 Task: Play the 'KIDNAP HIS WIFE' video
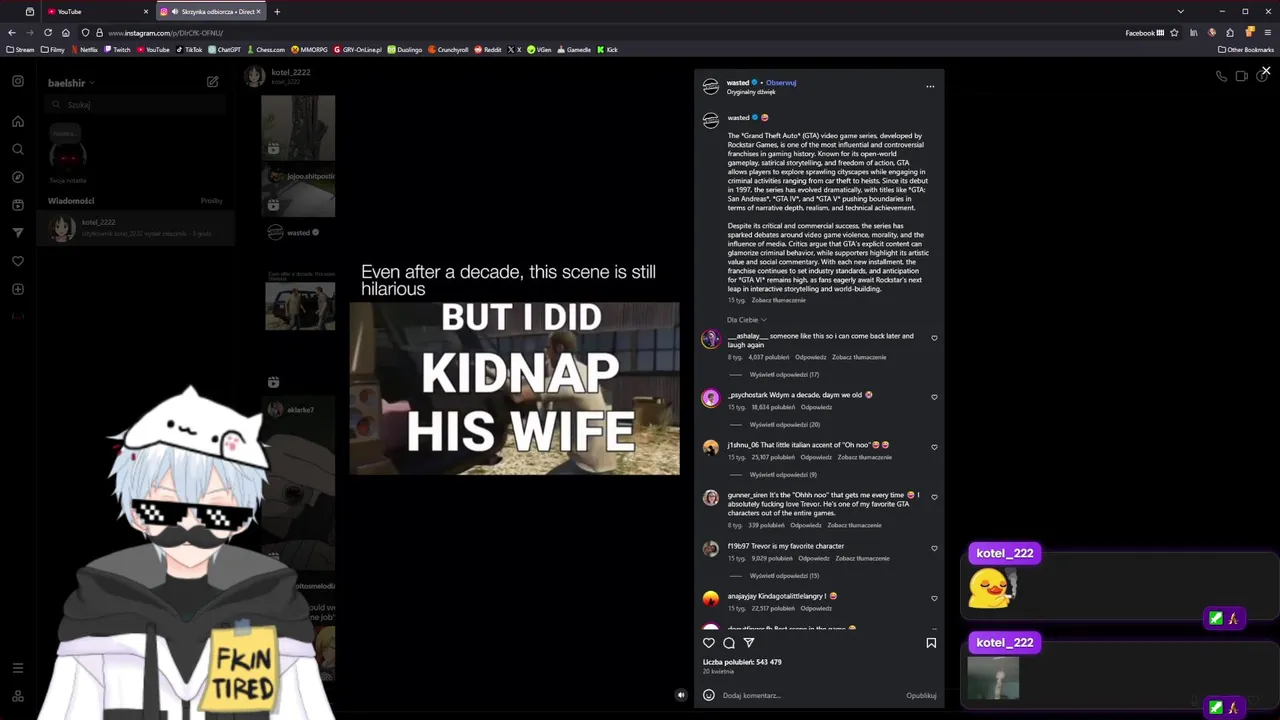(514, 388)
